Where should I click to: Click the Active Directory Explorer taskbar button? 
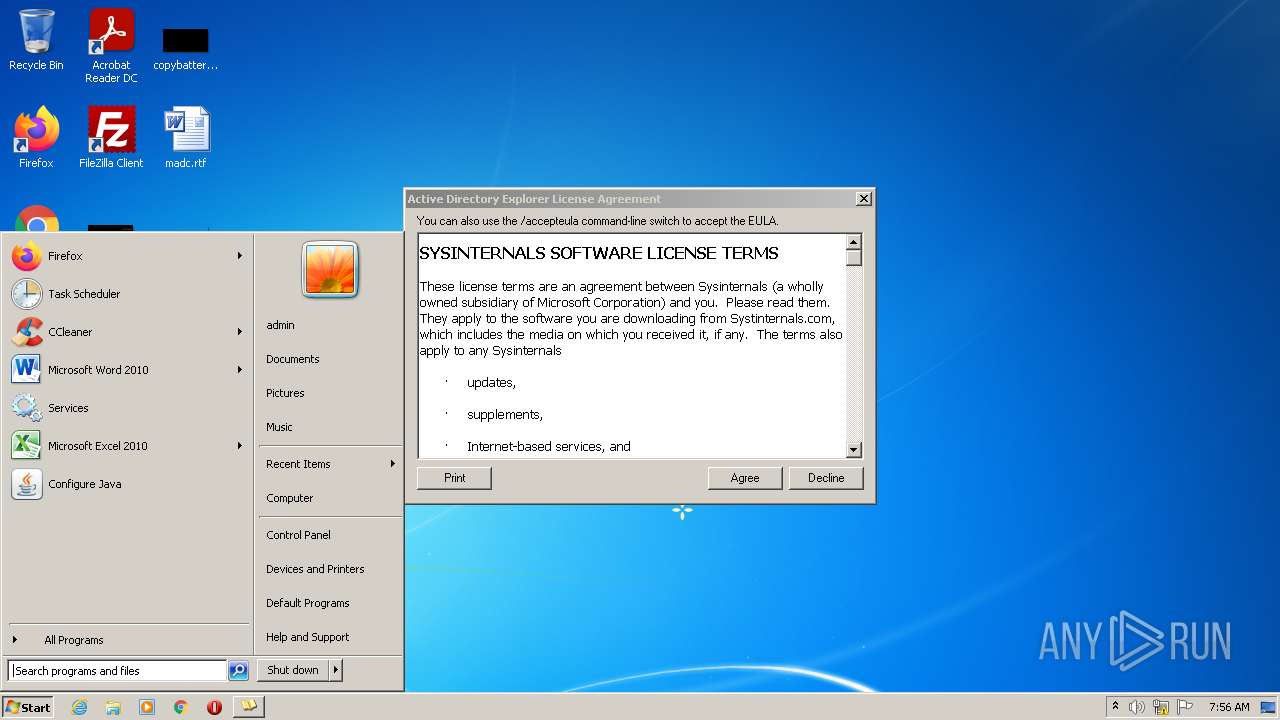tap(248, 707)
